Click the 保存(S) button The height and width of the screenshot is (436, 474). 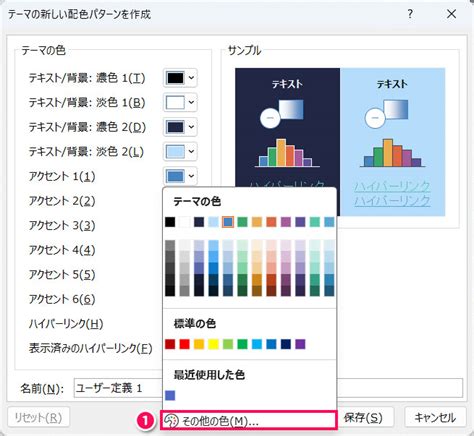click(x=363, y=417)
